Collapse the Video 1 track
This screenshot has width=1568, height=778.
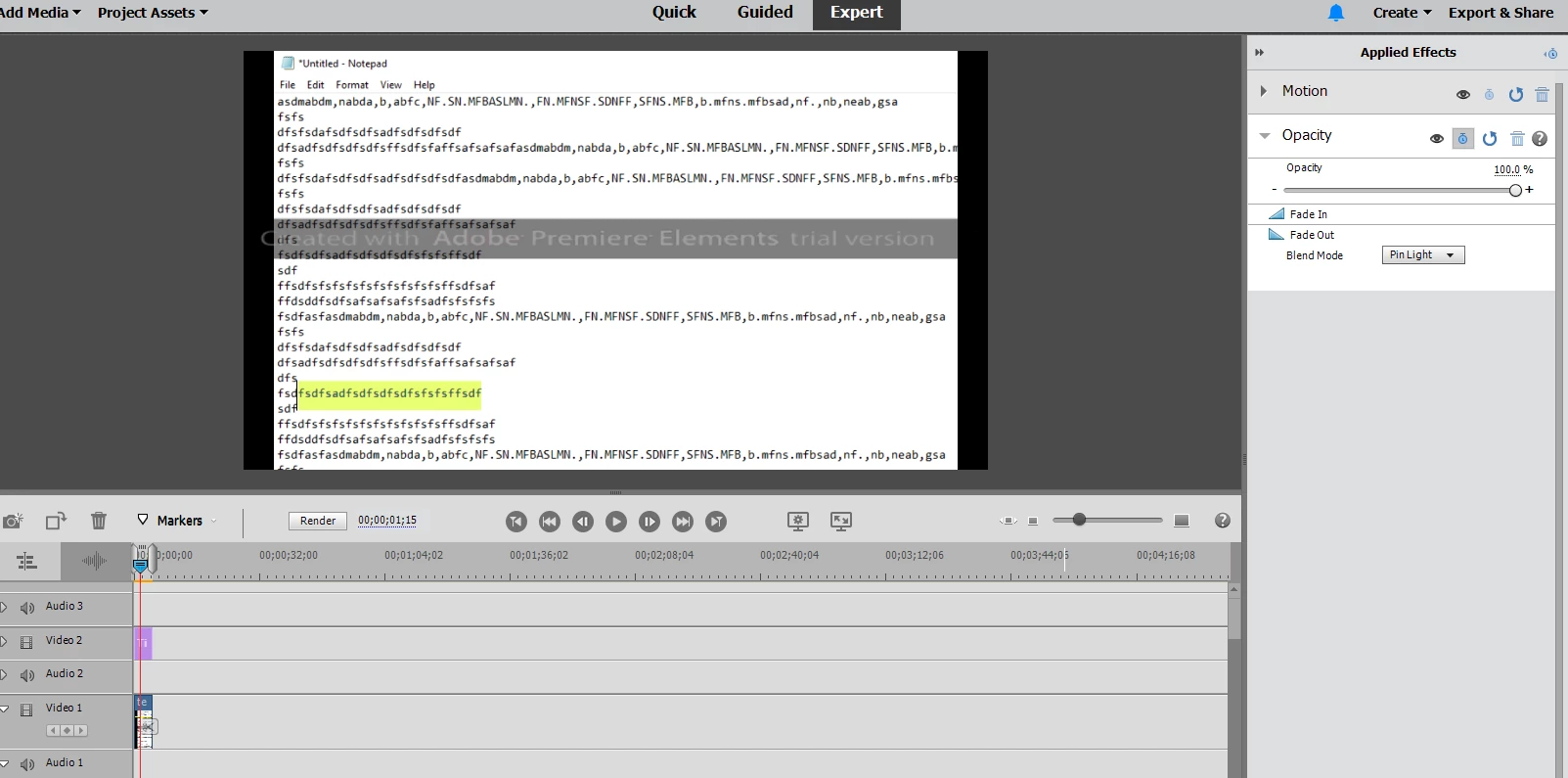pyautogui.click(x=4, y=709)
